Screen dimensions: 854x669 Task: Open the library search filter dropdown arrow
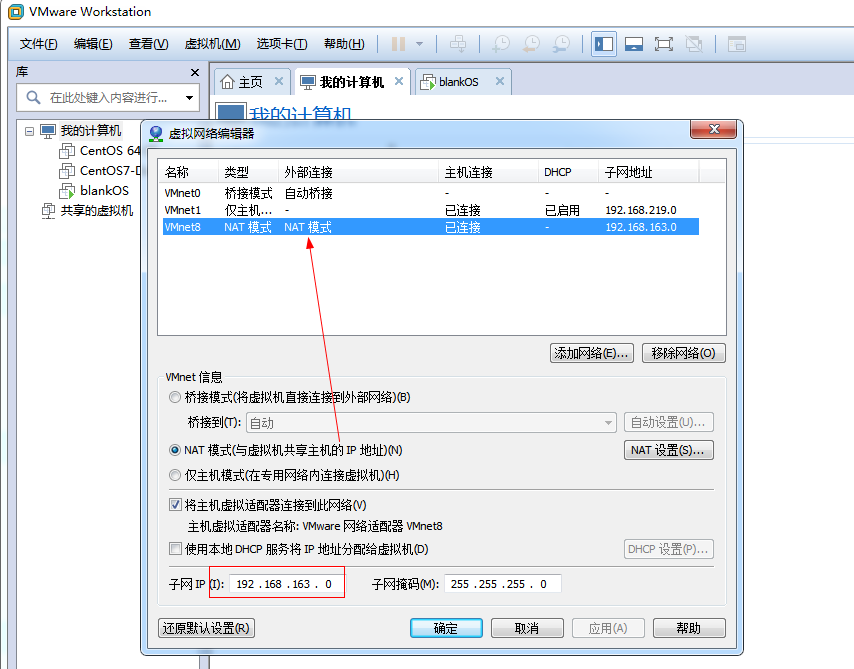tap(189, 98)
